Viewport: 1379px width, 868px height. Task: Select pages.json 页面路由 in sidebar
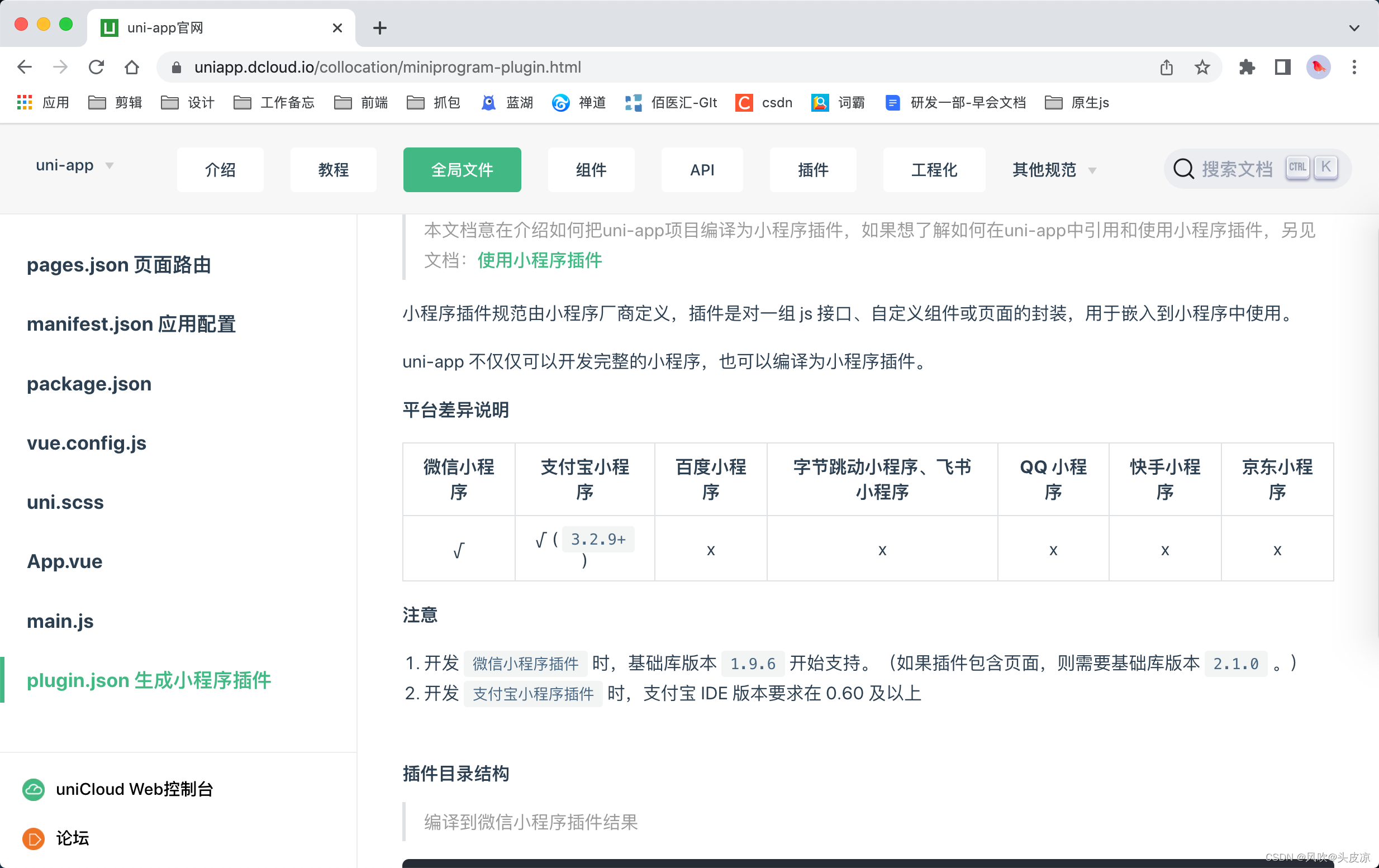click(119, 265)
